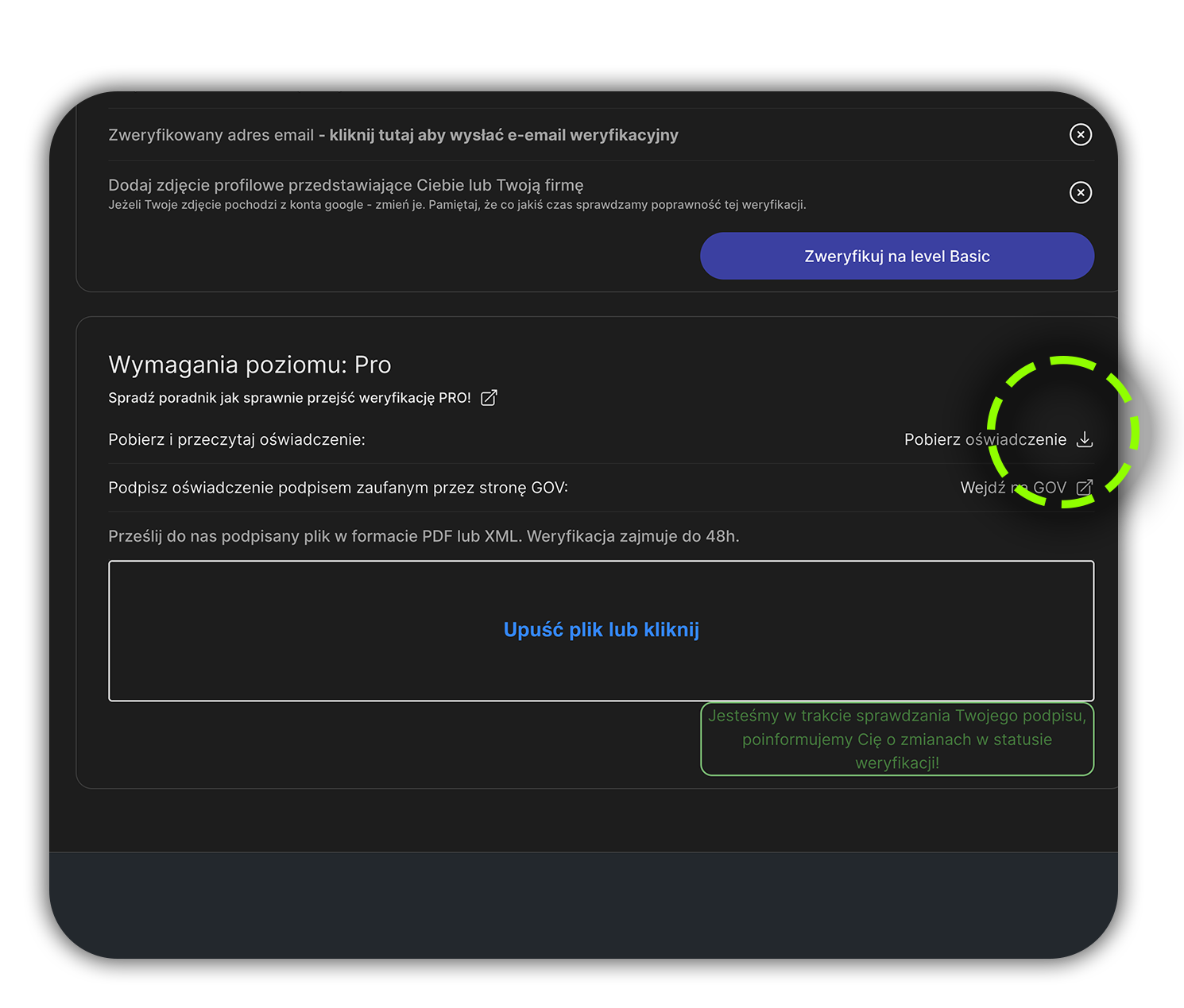
Task: Send verification email via kliknij tutaj link
Action: pos(504,135)
